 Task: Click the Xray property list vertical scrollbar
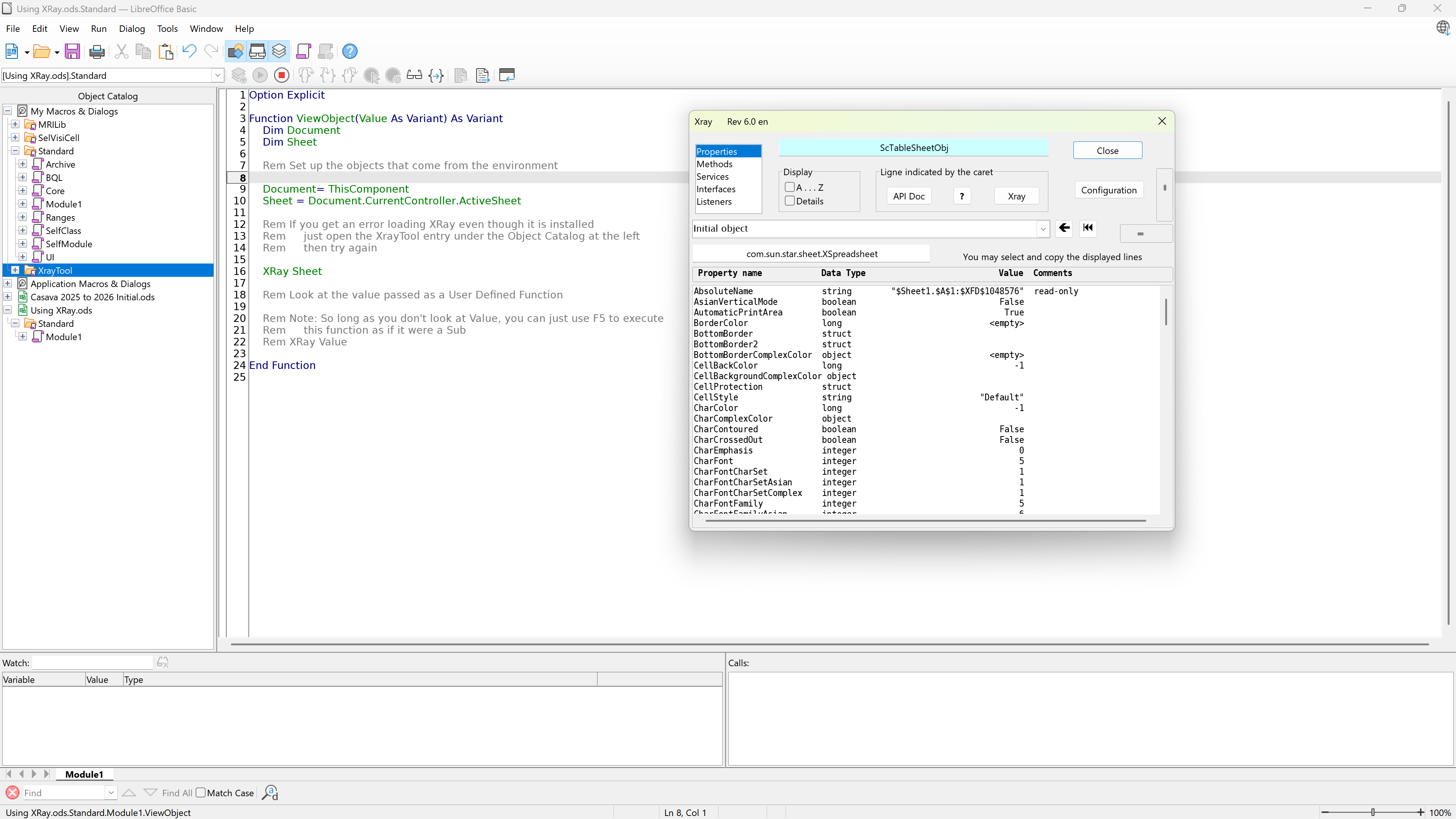pyautogui.click(x=1166, y=312)
